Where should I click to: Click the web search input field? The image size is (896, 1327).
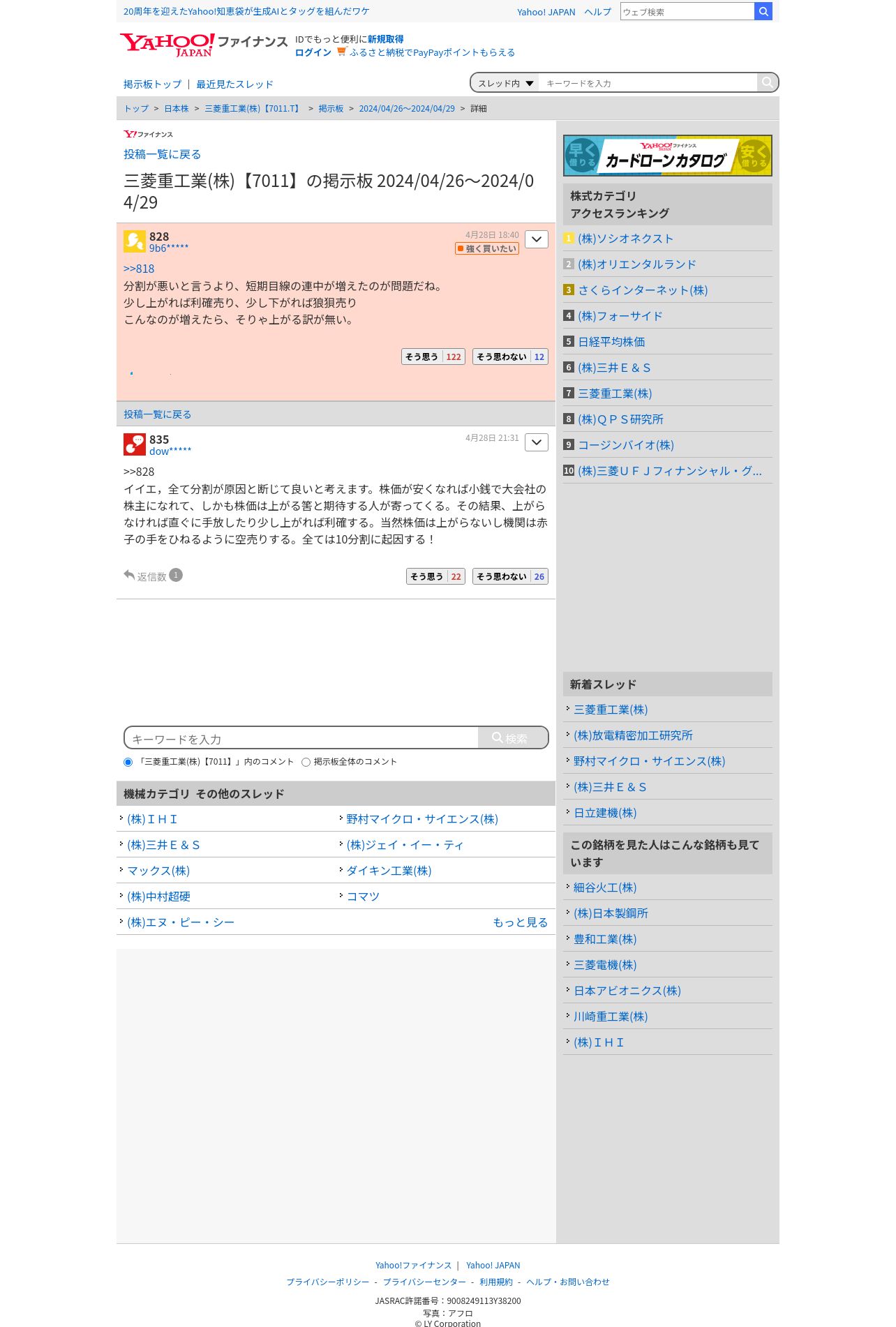tap(687, 11)
